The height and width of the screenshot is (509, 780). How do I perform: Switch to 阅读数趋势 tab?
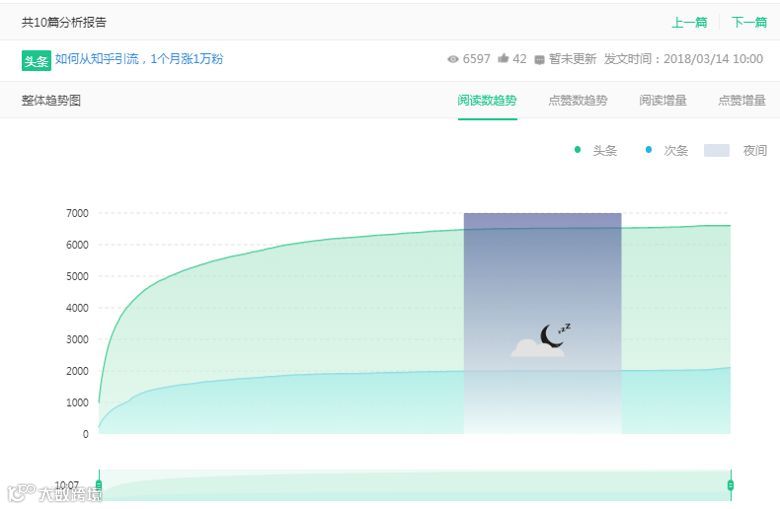pyautogui.click(x=487, y=101)
